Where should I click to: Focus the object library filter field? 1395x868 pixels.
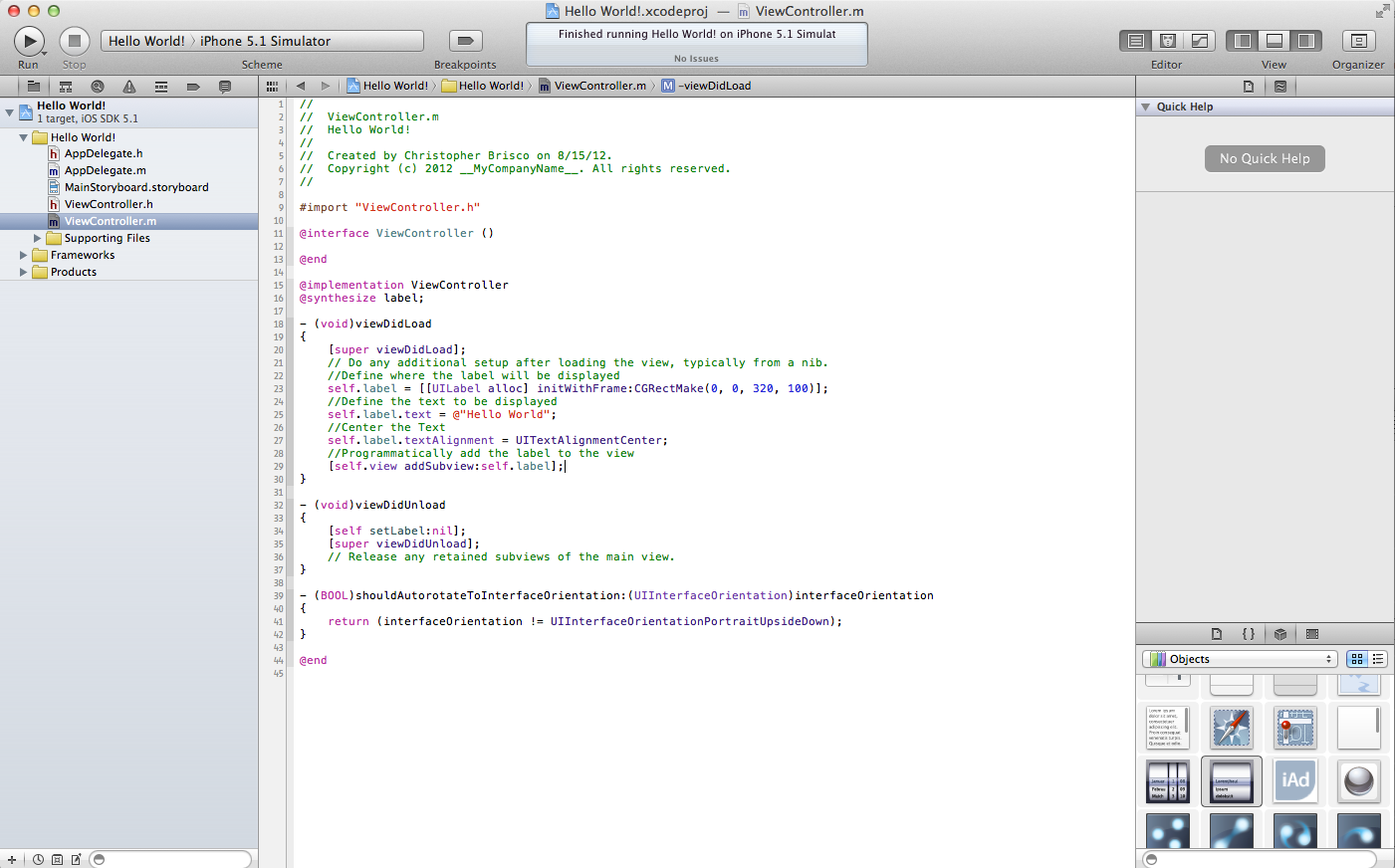tap(1260, 859)
